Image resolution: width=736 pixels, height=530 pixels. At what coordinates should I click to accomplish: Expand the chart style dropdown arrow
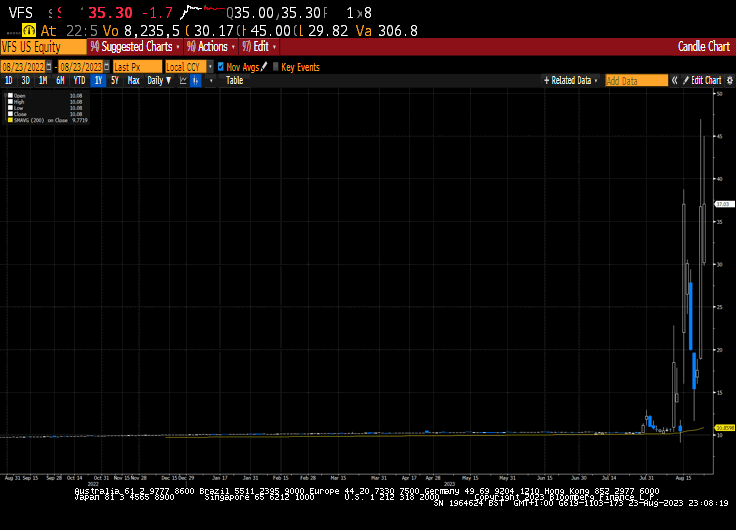click(211, 81)
